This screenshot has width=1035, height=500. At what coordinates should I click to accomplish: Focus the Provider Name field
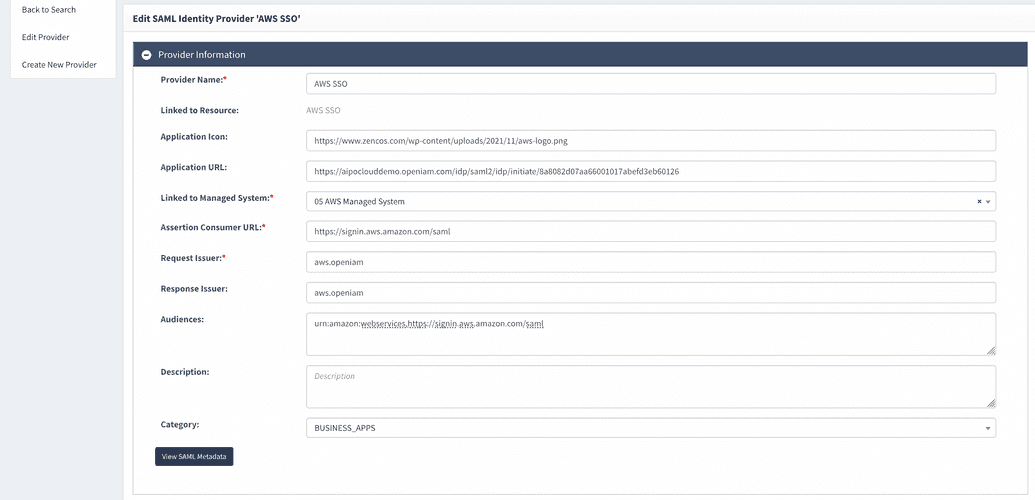(651, 84)
